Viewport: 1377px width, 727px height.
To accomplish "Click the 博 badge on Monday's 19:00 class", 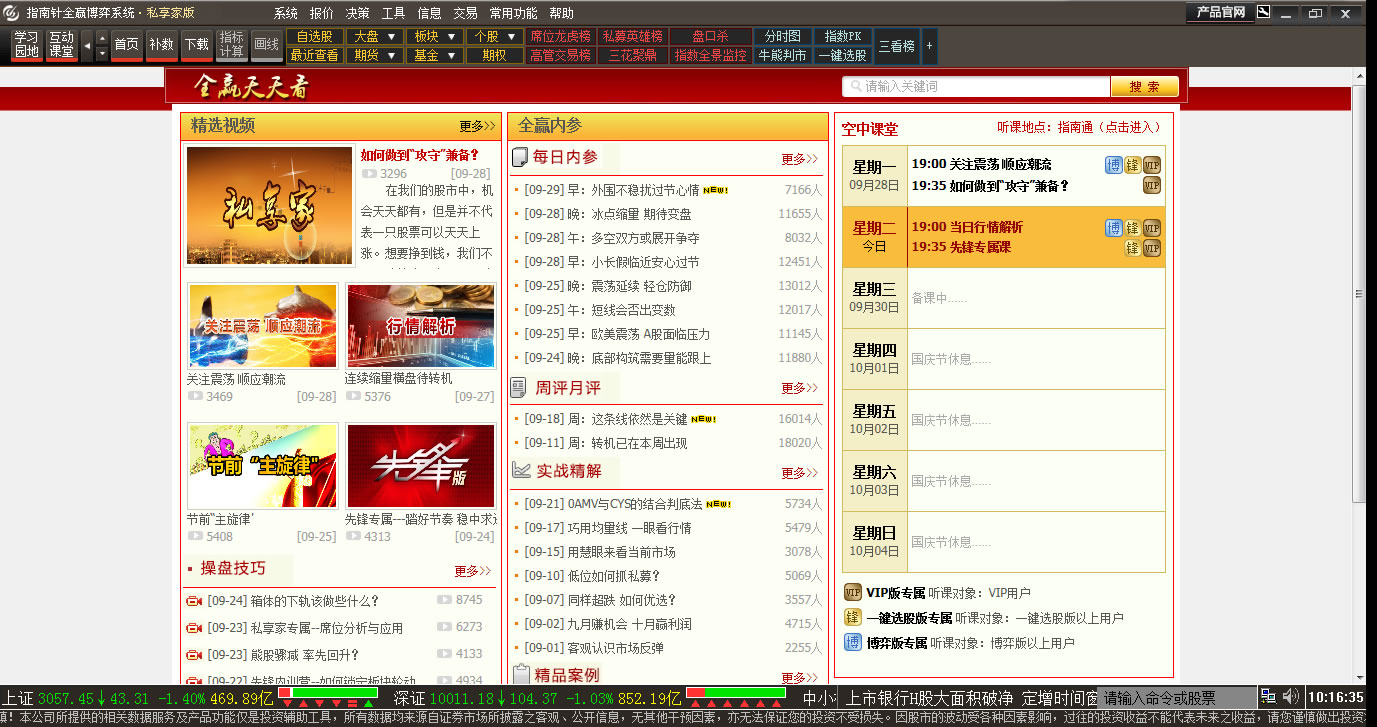I will (x=1114, y=165).
